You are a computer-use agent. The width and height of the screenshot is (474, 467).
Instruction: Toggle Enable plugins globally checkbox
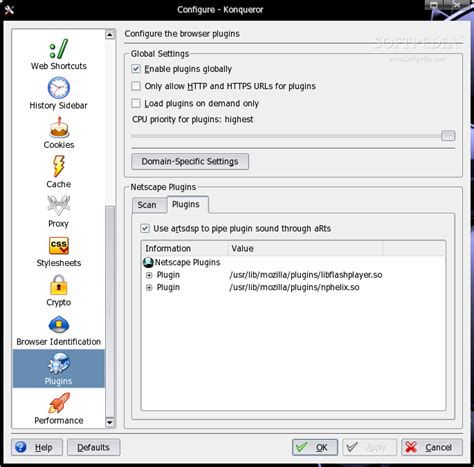tap(136, 69)
